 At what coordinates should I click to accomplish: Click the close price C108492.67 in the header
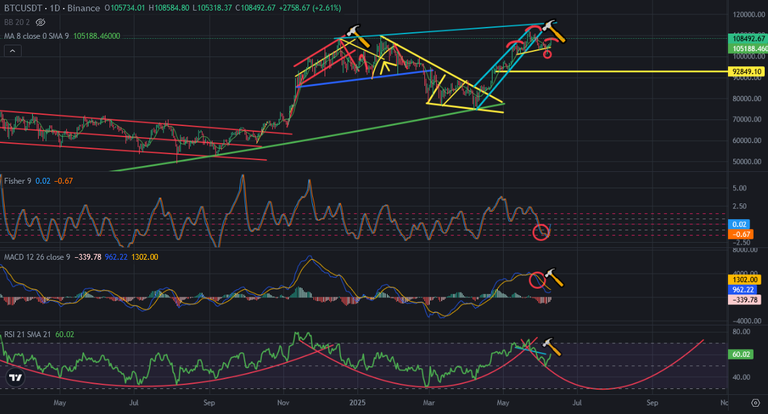[255, 8]
